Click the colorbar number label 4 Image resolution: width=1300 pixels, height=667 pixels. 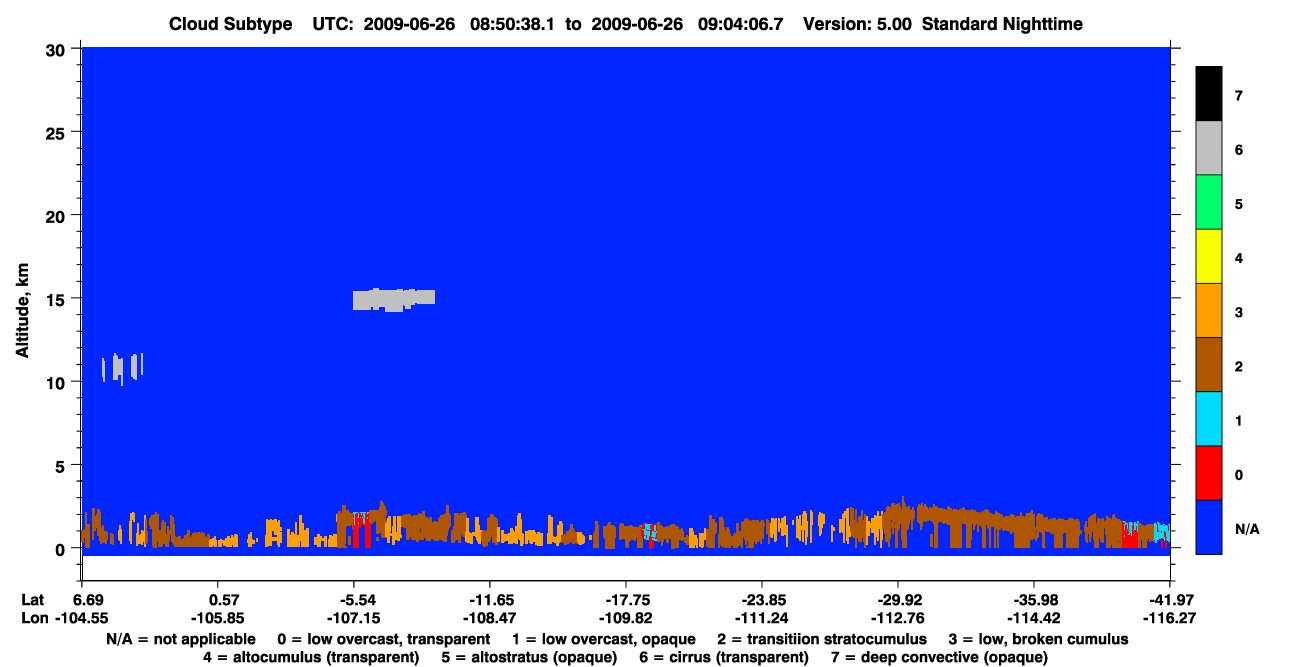pos(1239,258)
